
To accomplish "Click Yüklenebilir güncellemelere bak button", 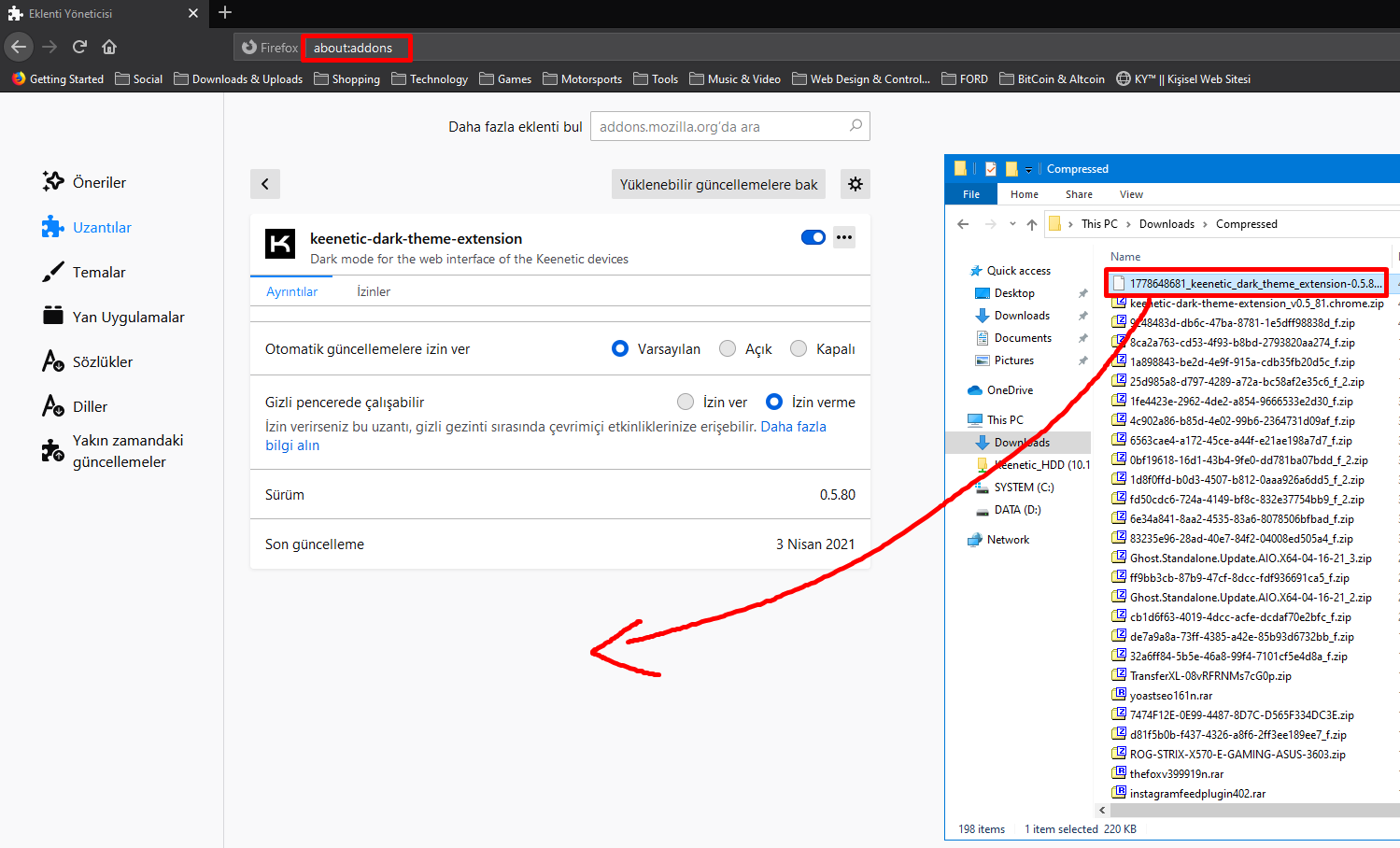I will 719,184.
